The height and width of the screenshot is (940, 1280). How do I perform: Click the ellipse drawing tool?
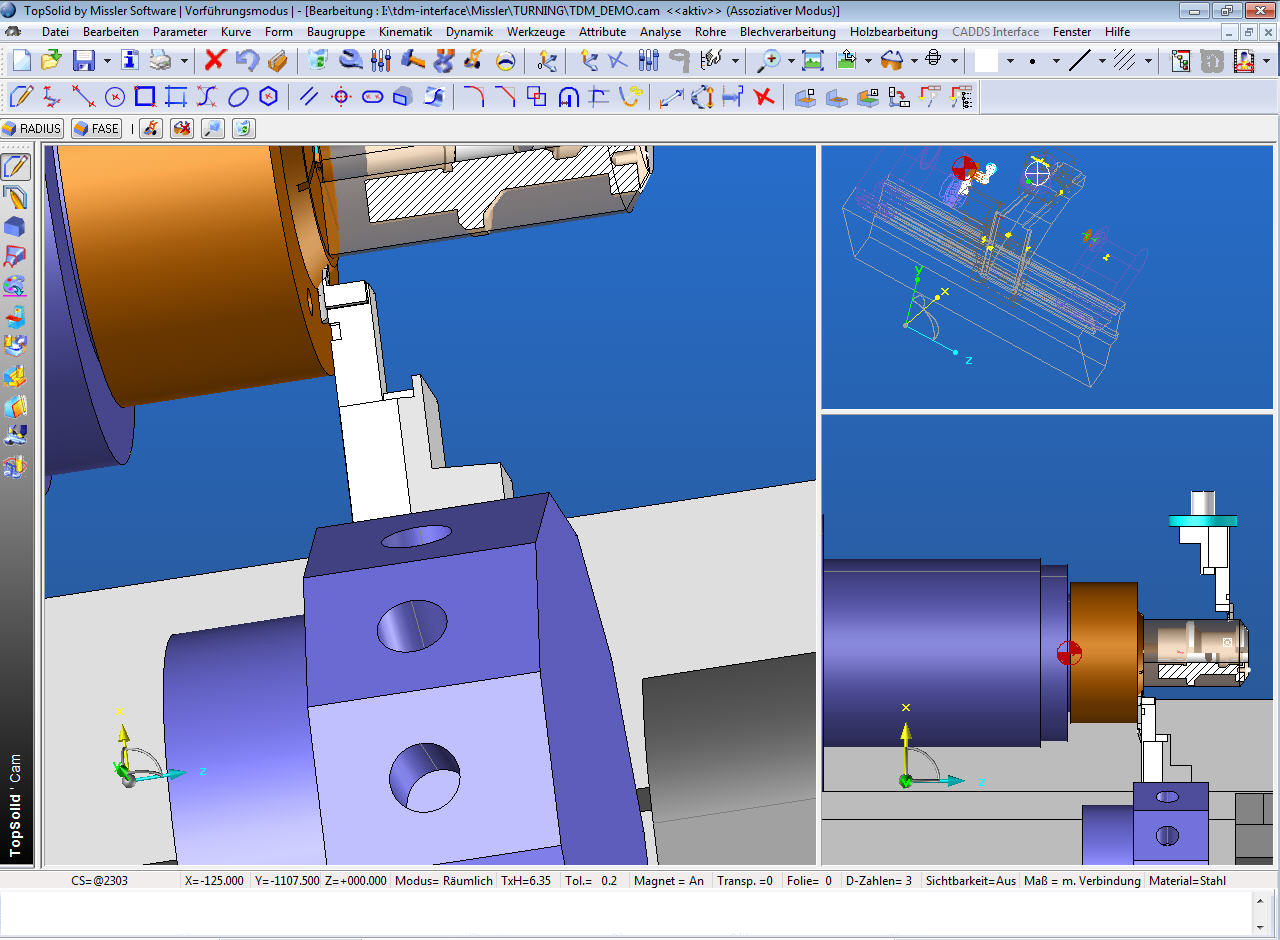[x=238, y=97]
